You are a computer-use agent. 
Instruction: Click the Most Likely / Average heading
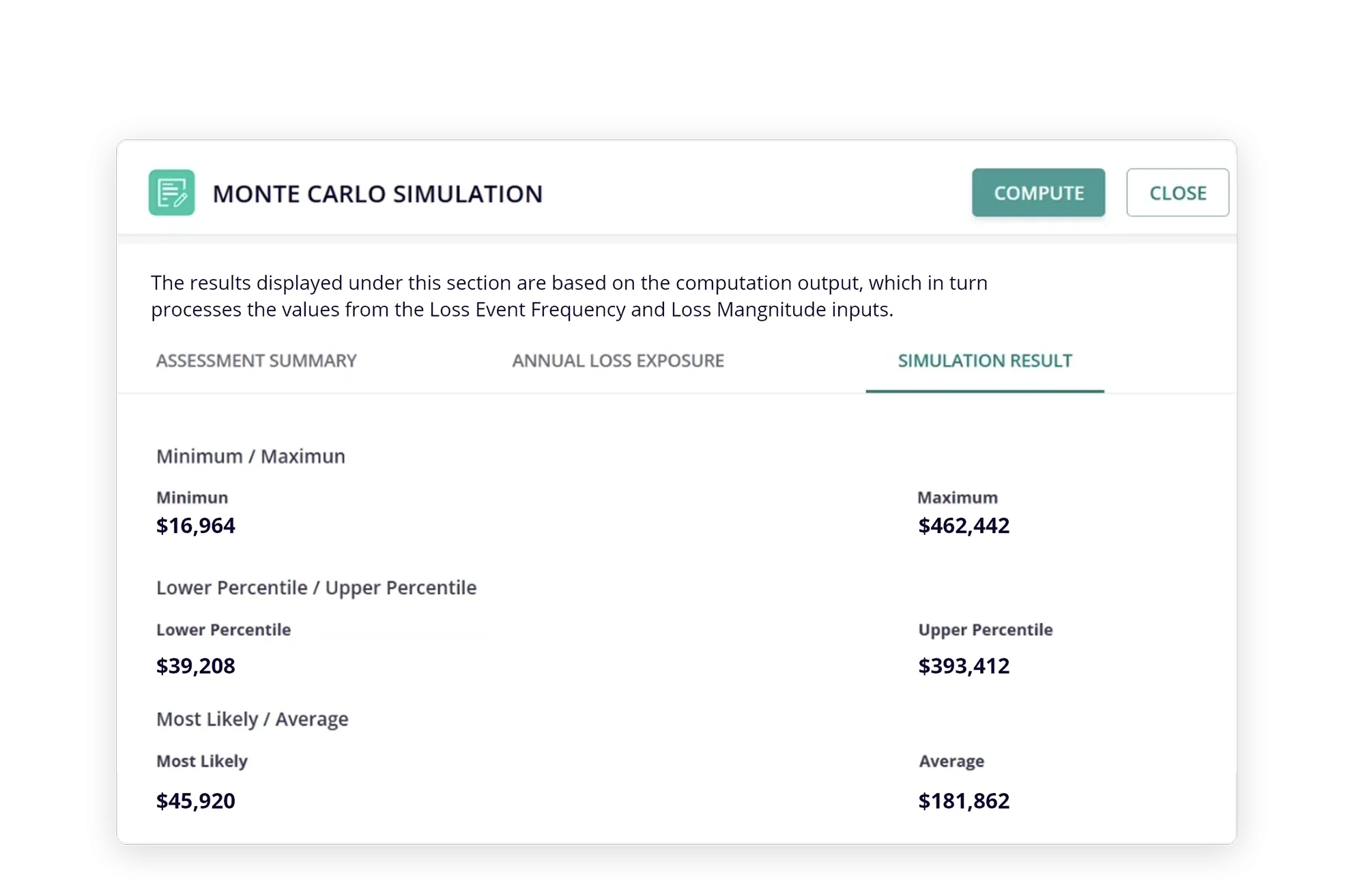(x=252, y=719)
